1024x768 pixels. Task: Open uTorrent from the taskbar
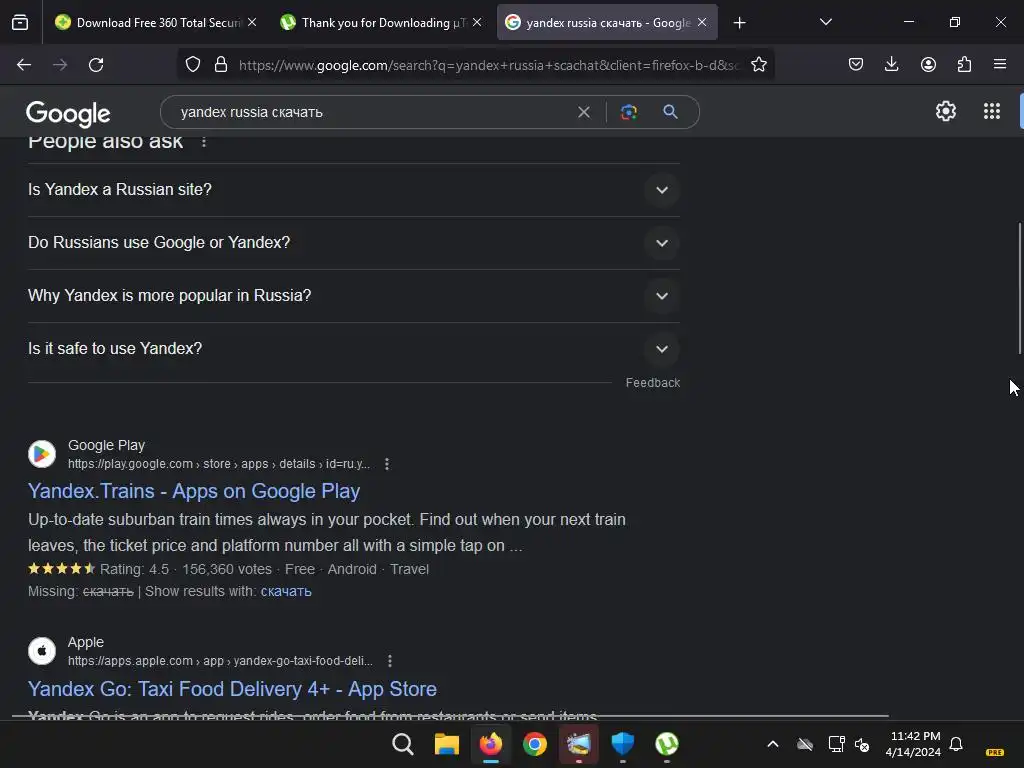666,744
